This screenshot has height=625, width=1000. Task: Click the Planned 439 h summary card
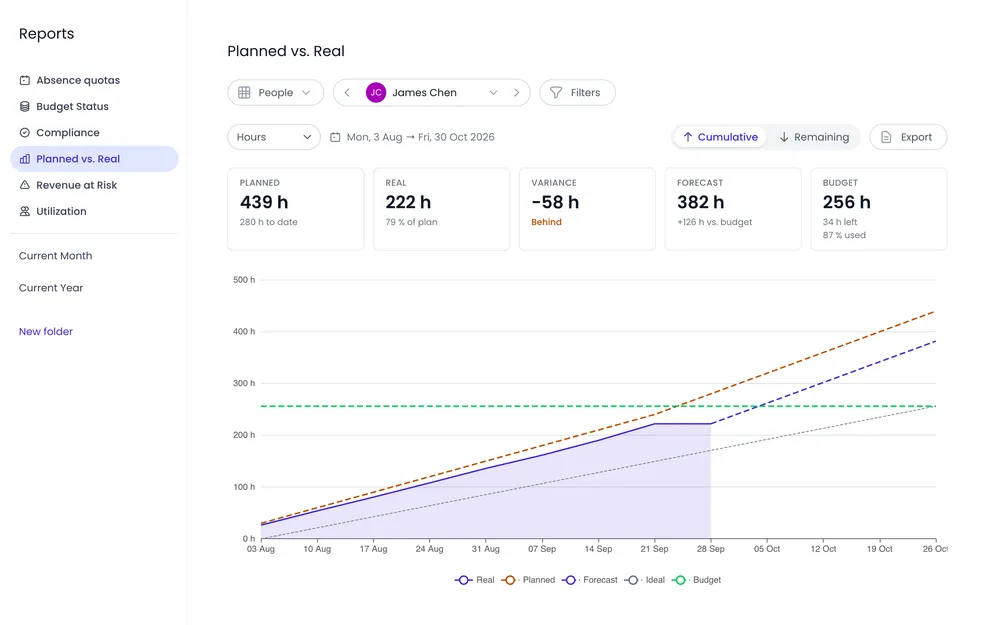296,209
